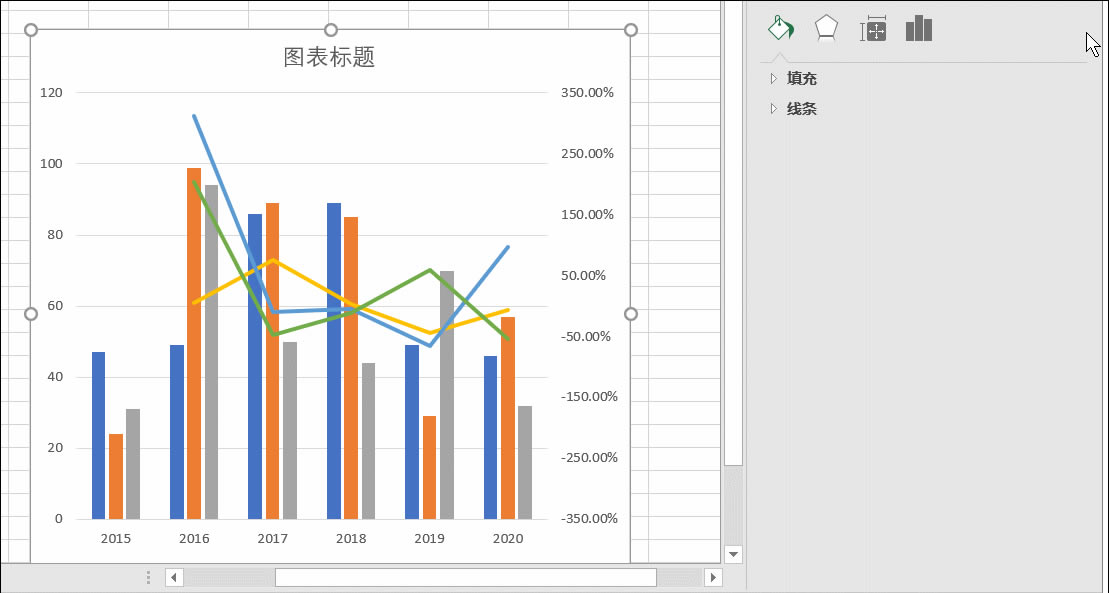Click the left horizontal scrollbar arrow
The height and width of the screenshot is (593, 1109).
click(x=172, y=577)
